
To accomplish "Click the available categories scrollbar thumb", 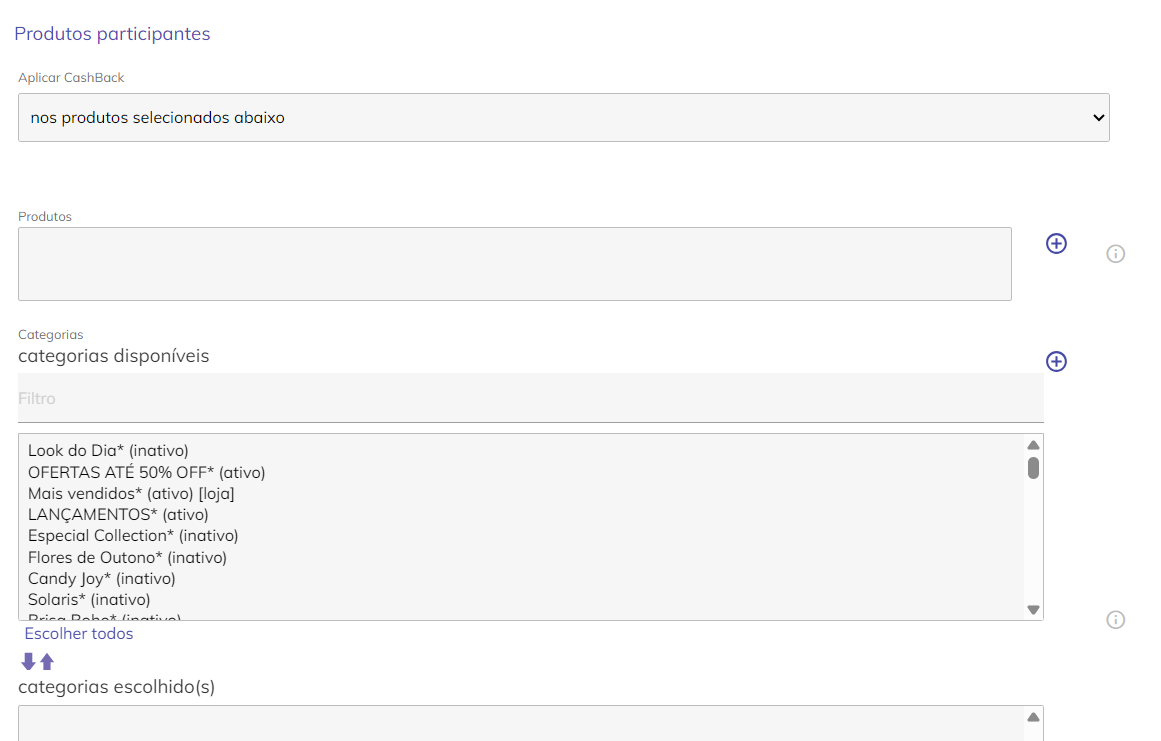I will (x=1033, y=468).
